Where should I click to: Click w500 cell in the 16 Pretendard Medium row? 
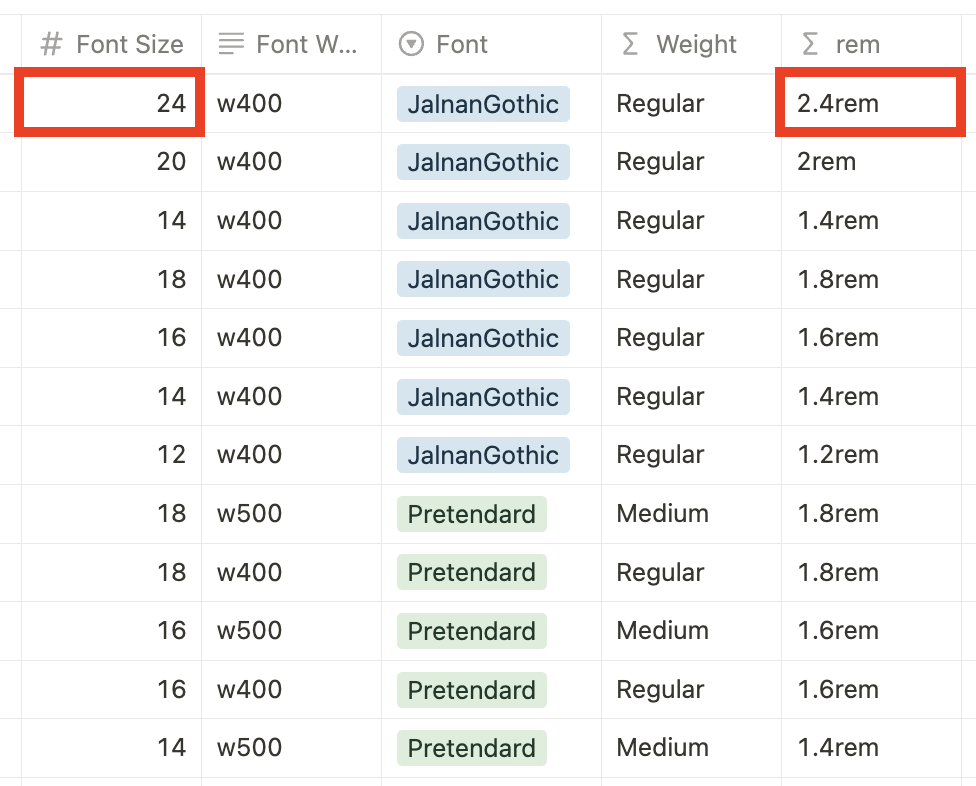pyautogui.click(x=291, y=631)
